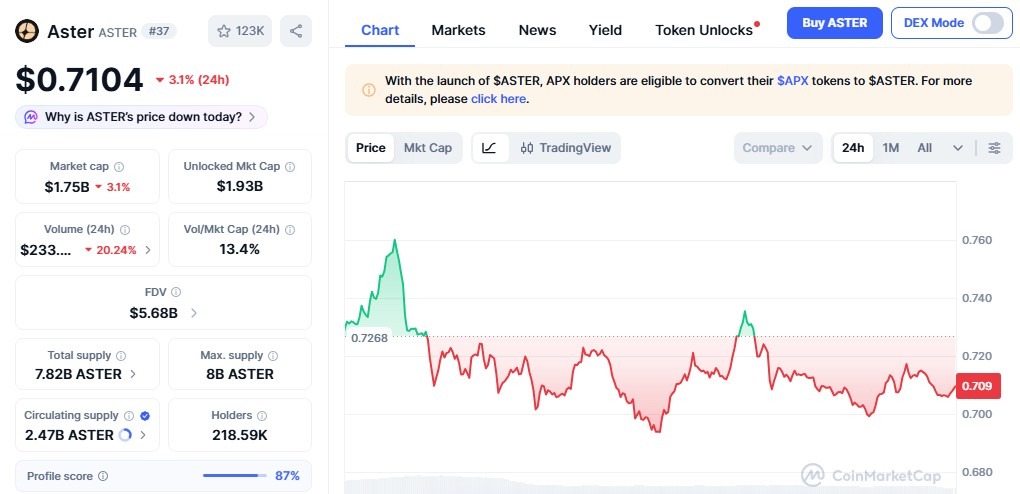Expand more time range options chevron
This screenshot has width=1020, height=494.
tap(958, 148)
